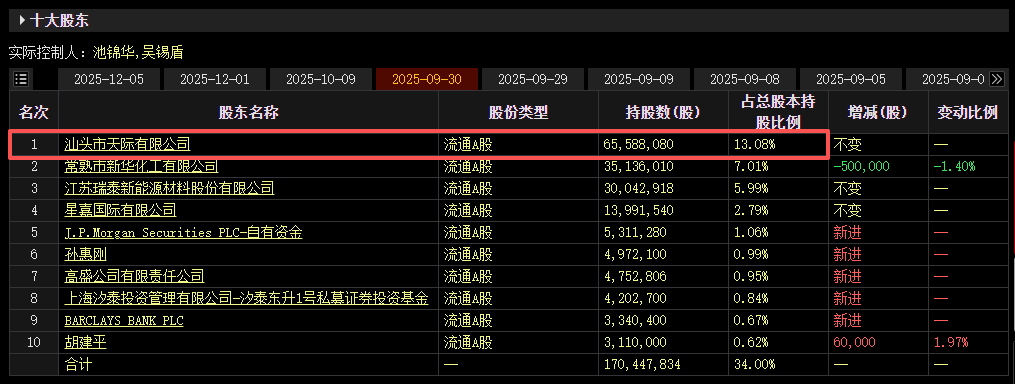Switch to the 2025-09-08 date tab
This screenshot has height=384, width=1015.
tap(745, 80)
